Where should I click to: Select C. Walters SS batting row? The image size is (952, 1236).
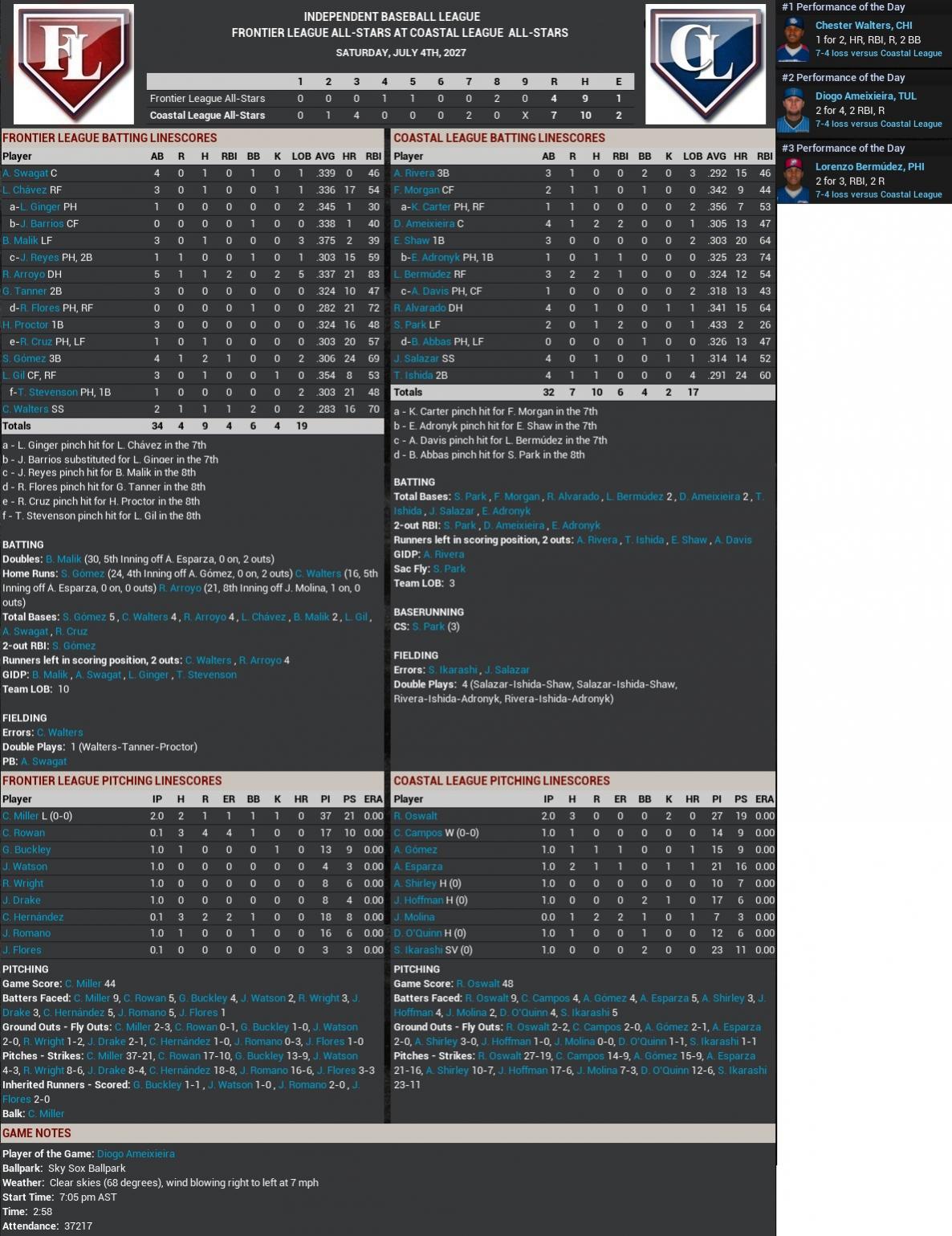point(193,410)
